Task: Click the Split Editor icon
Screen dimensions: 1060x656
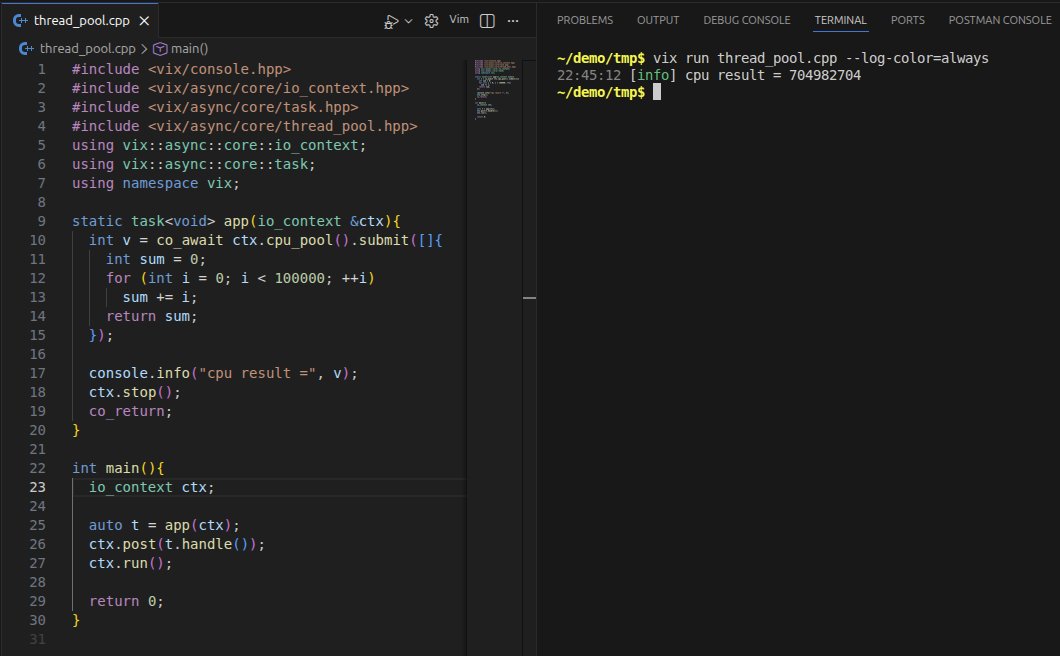Action: (487, 21)
